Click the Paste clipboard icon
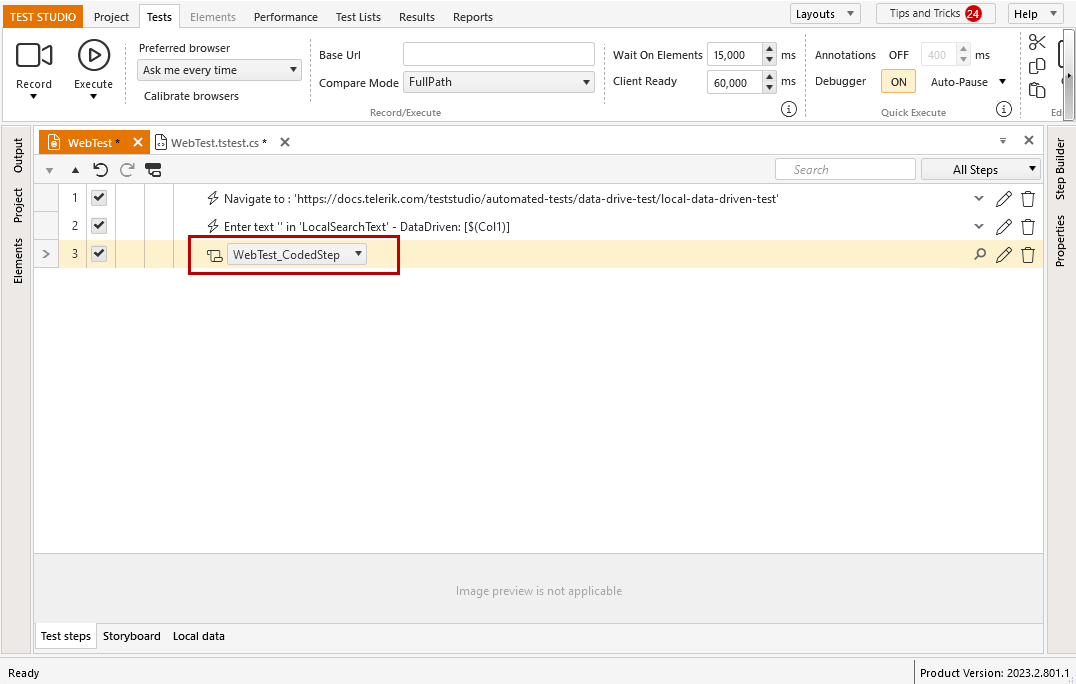The image size is (1076, 684). coord(1037,90)
